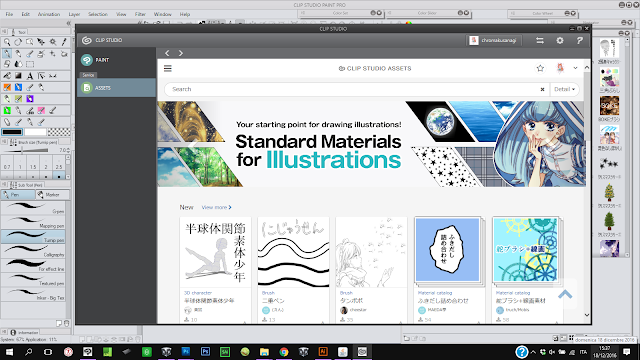Select the Textured pen sub tool
The image size is (640, 360).
(x=33, y=280)
